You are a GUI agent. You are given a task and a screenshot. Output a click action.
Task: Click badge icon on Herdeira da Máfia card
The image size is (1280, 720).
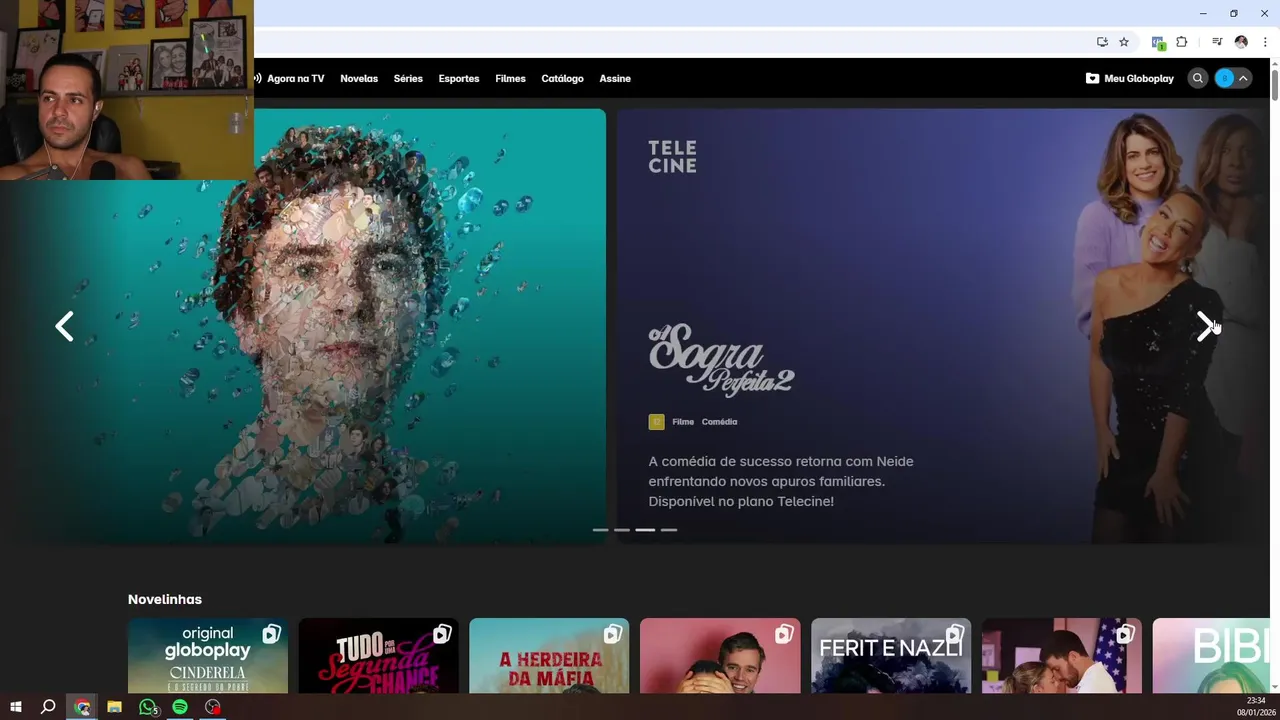tap(613, 634)
